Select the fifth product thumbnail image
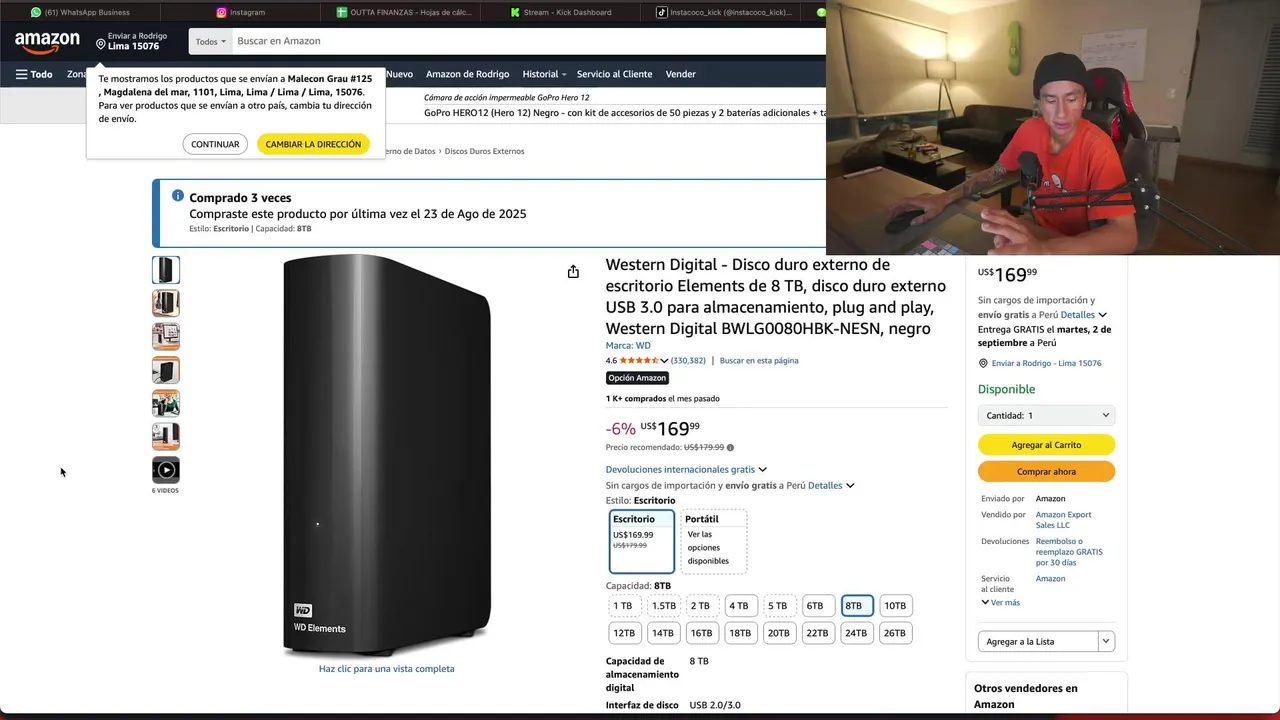The width and height of the screenshot is (1280, 720). 166,403
